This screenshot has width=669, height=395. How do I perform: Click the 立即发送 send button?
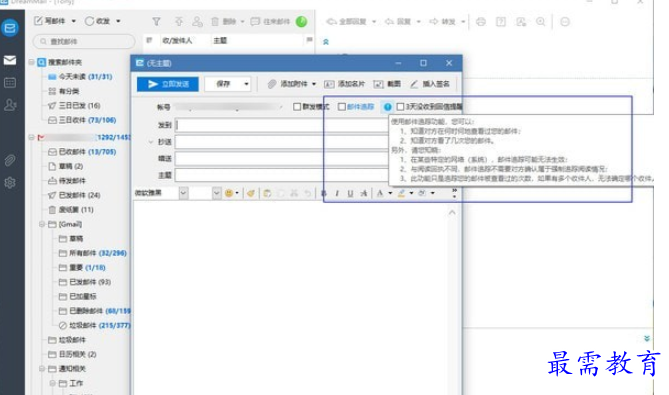(x=168, y=84)
